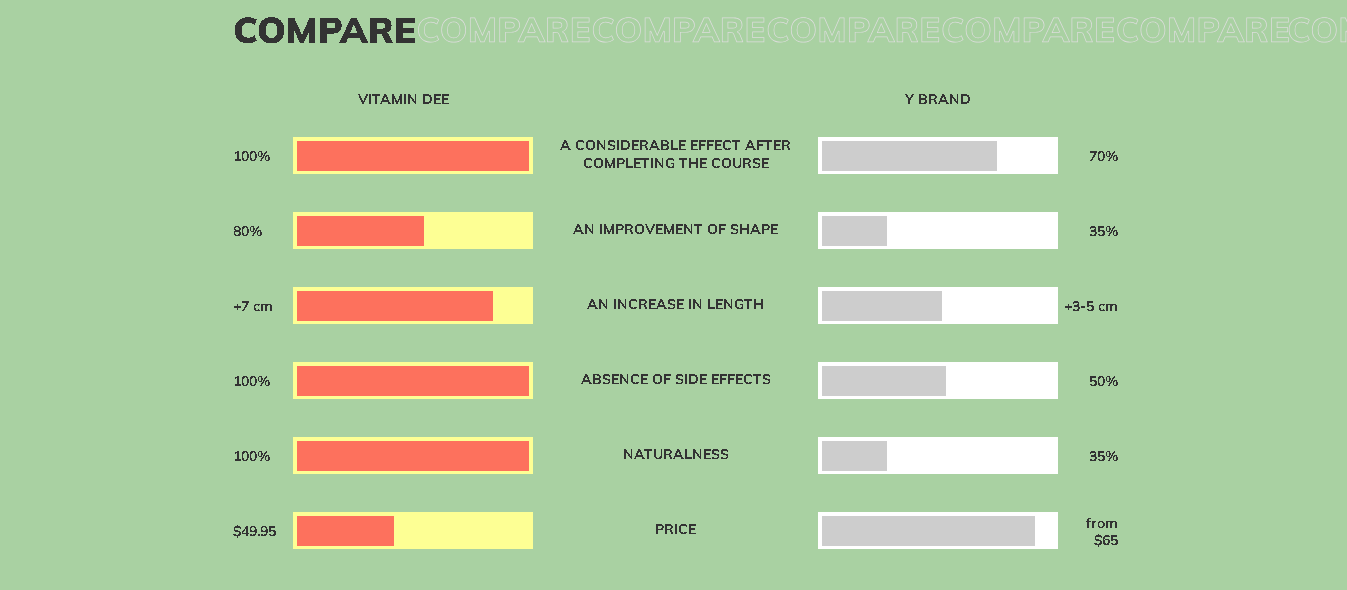Click Vitamin Dee's naturalness bar
The width and height of the screenshot is (1347, 590).
[413, 456]
